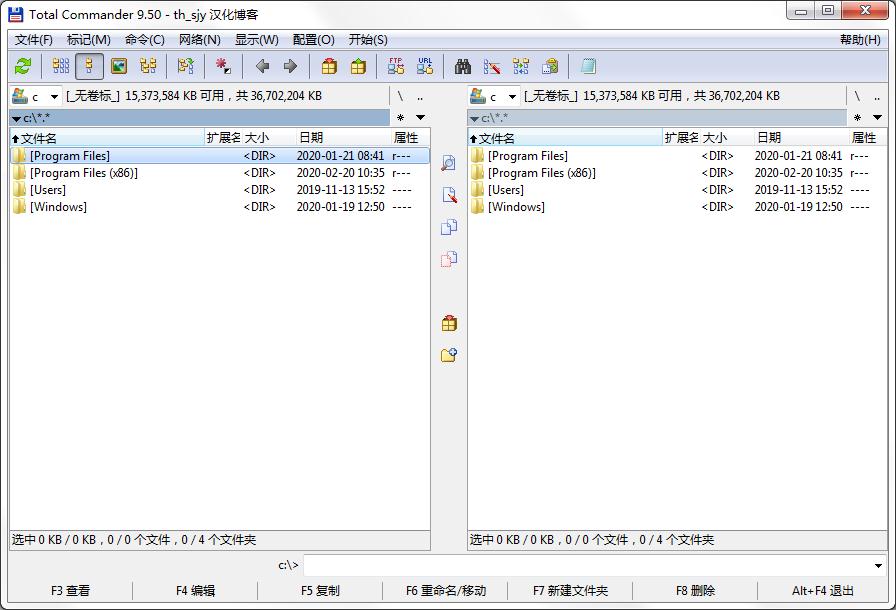Select [Users] folder in left panel
This screenshot has width=896, height=610.
coord(219,190)
